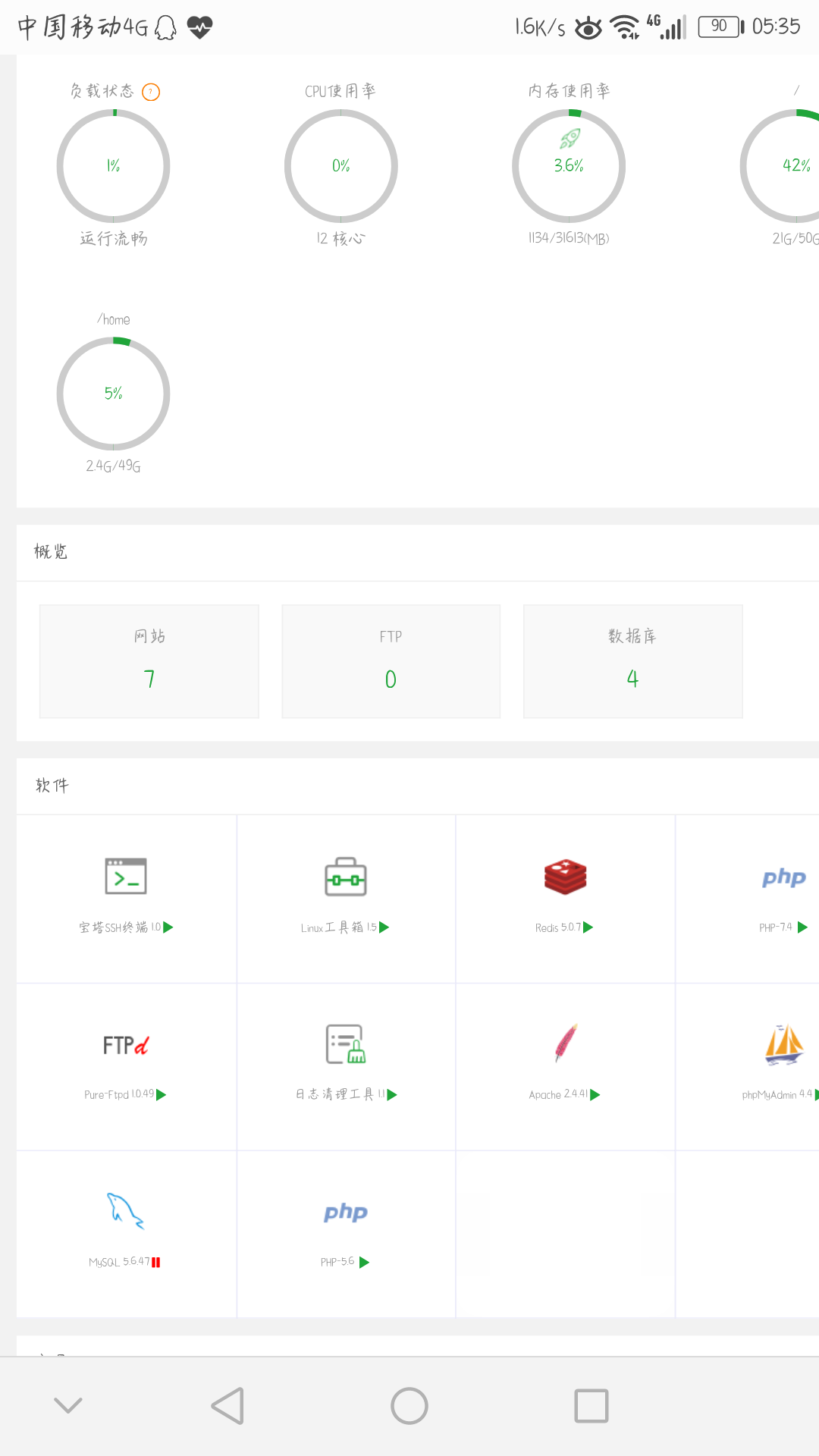Open the 数据库 overview card showing 4
The height and width of the screenshot is (1456, 819).
pos(633,661)
